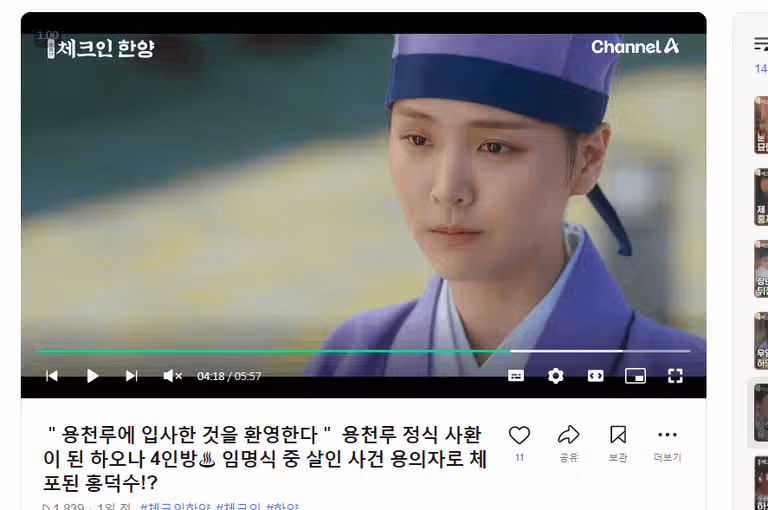Click the #체크인한양 hashtag link
The width and height of the screenshot is (768, 510).
point(175,506)
